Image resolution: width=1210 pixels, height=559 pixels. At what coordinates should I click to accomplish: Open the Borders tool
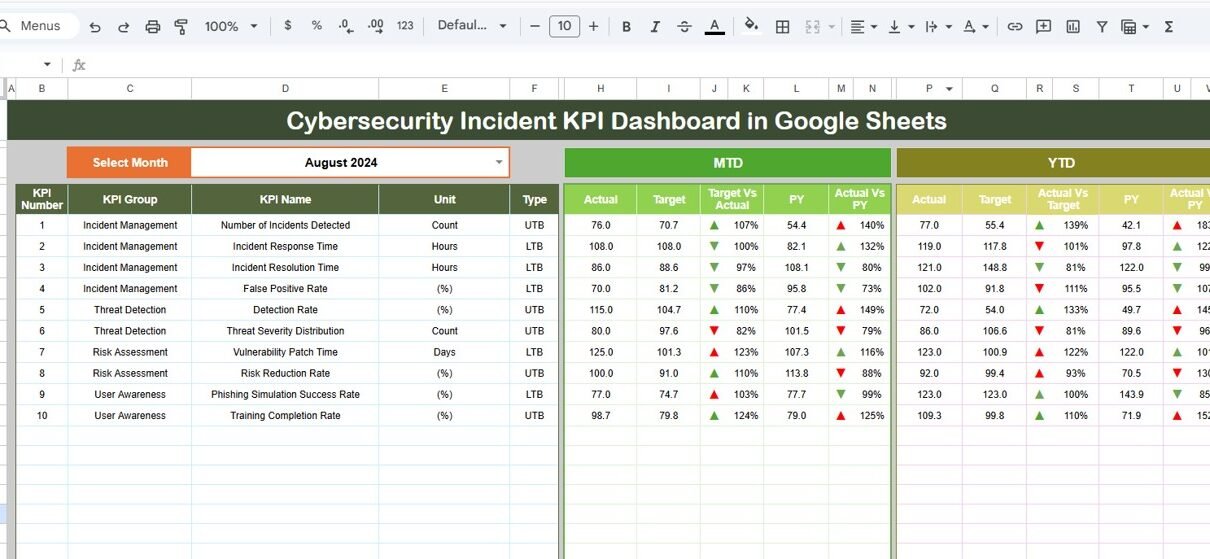pyautogui.click(x=783, y=27)
